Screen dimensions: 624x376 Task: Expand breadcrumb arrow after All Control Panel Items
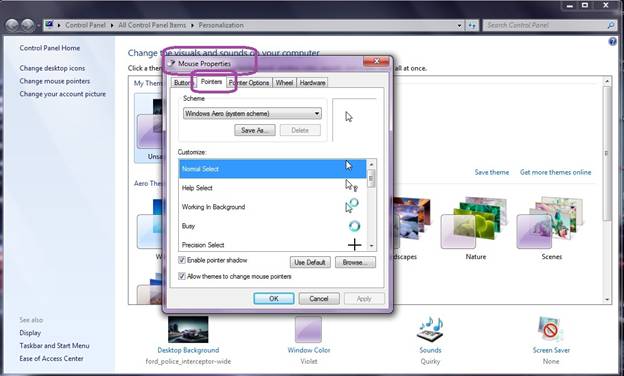click(x=192, y=25)
